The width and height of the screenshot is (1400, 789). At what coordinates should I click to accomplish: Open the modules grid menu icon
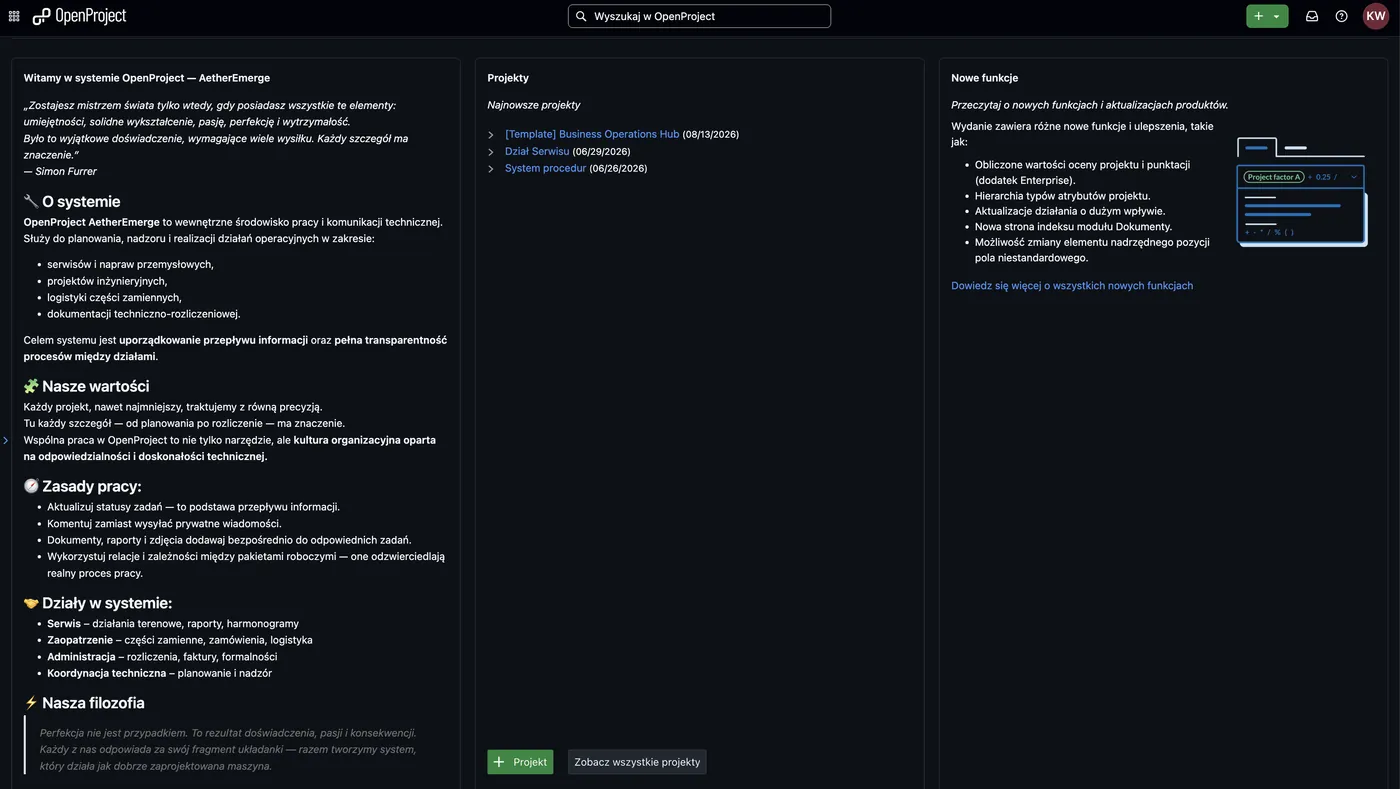coord(14,16)
